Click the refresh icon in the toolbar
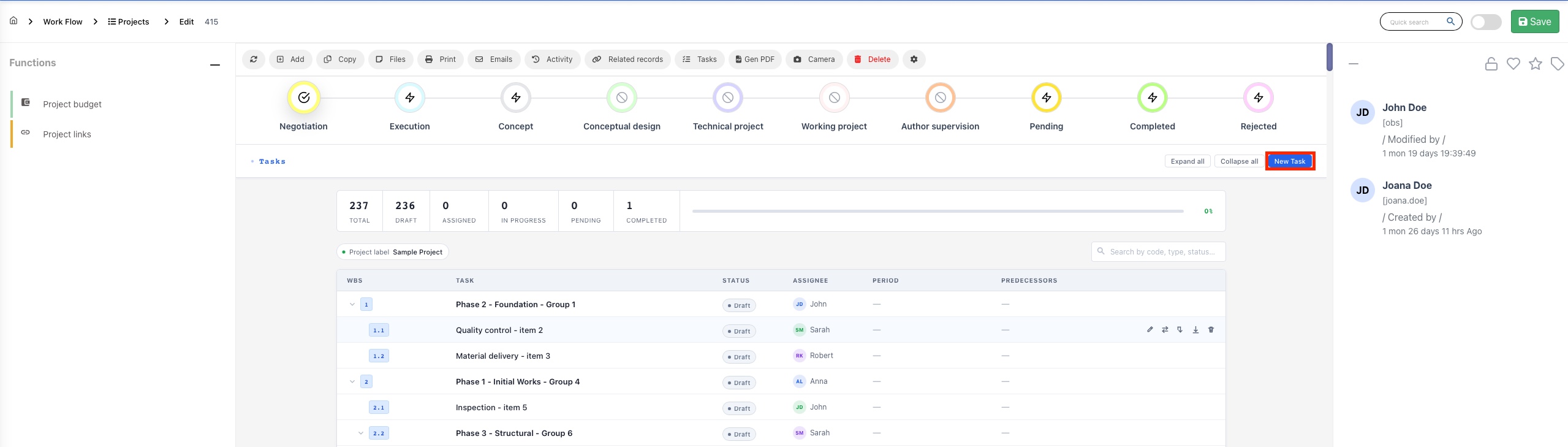The width and height of the screenshot is (1568, 447). tap(254, 59)
